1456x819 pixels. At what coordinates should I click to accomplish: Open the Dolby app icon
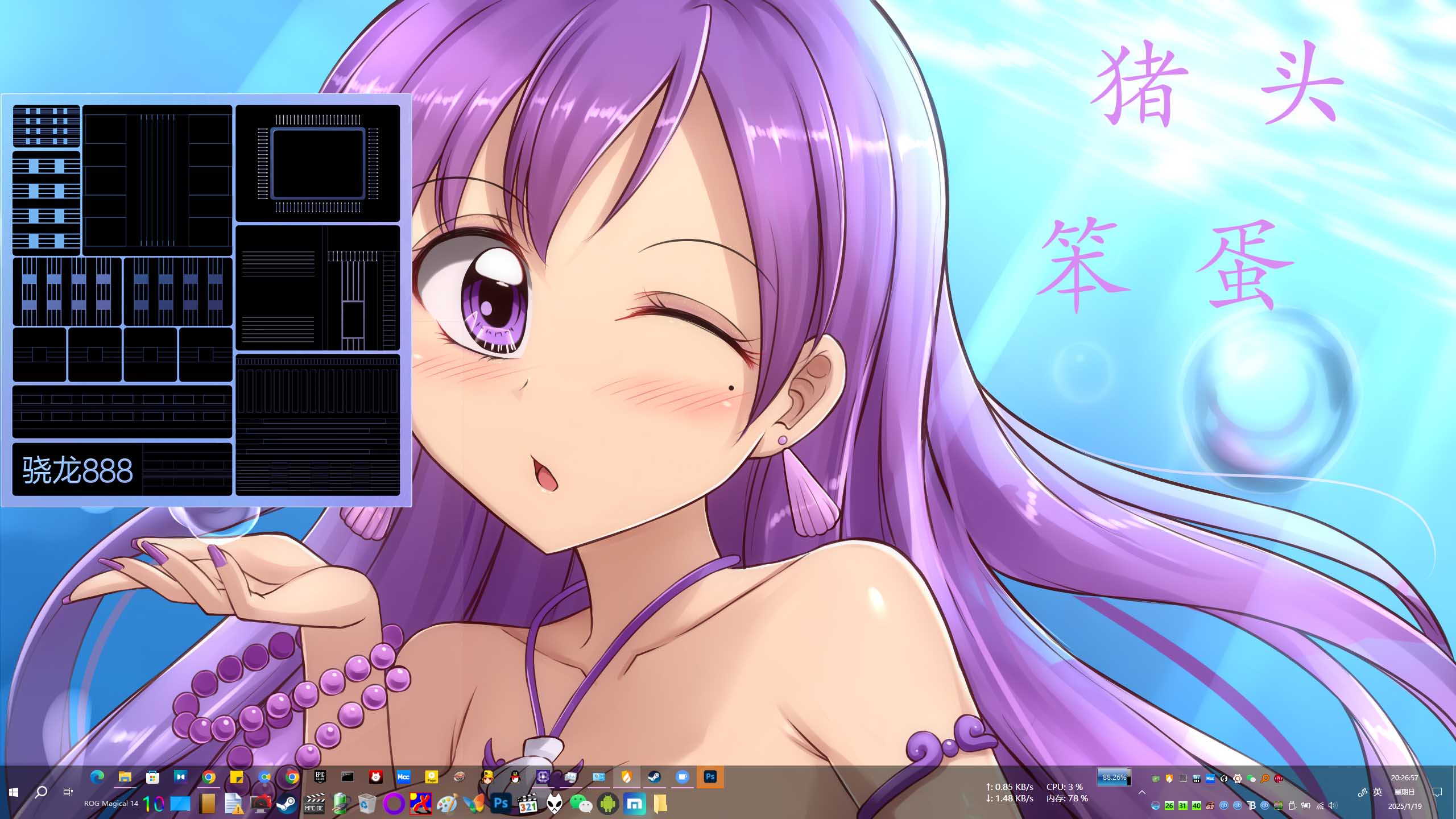(x=180, y=777)
